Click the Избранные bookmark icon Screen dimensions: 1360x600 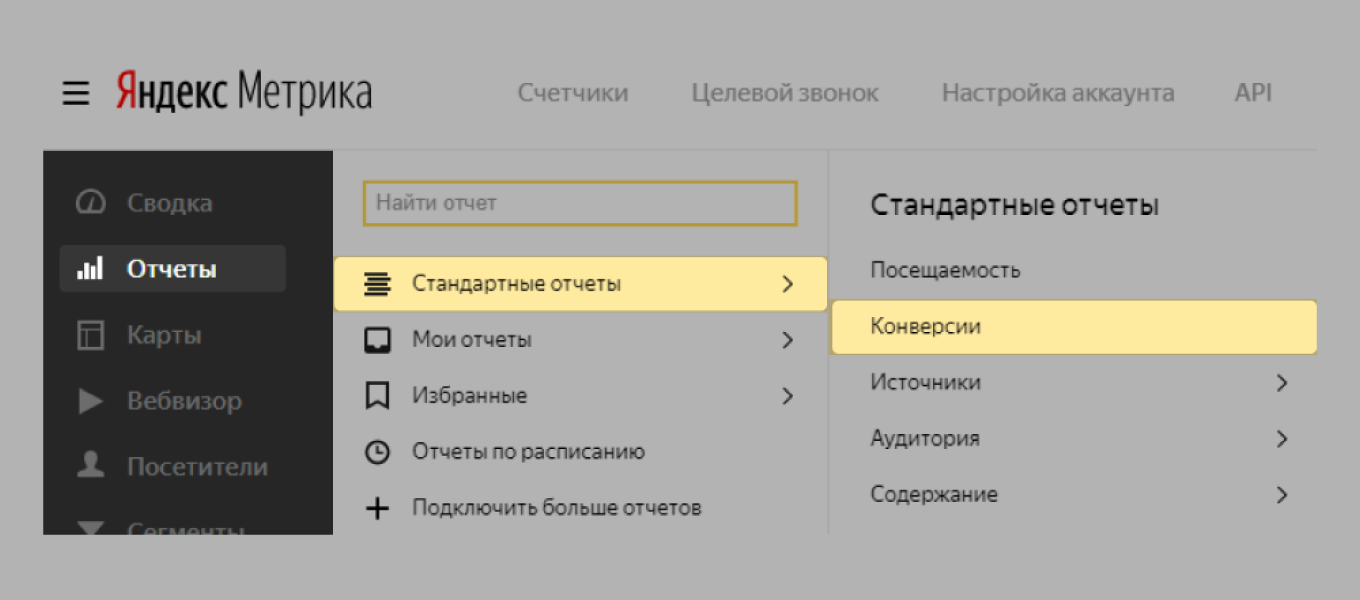377,396
